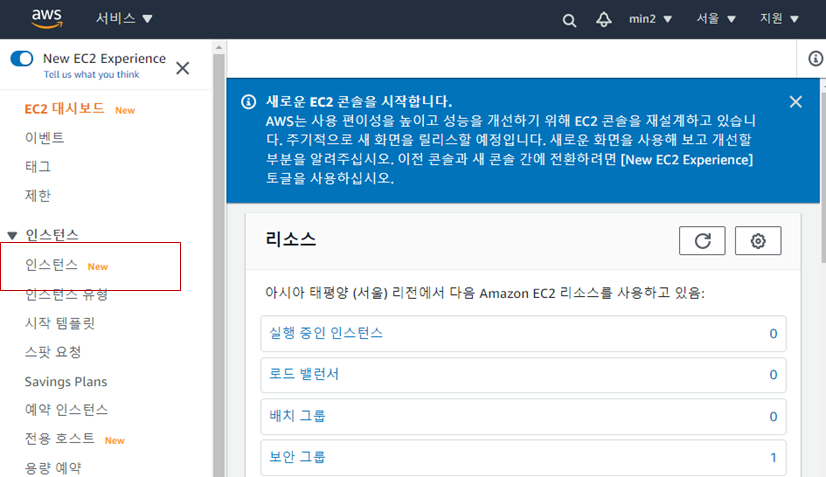Open the 서울 region dropdown
Screen dimensions: 826x477
(715, 19)
